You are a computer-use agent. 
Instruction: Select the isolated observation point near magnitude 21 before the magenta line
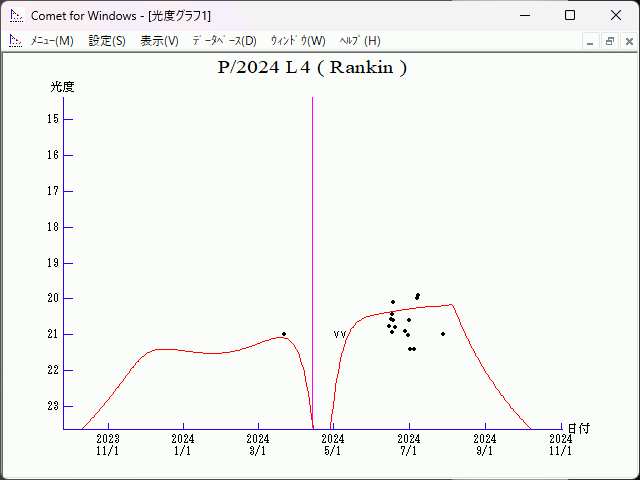pos(284,334)
